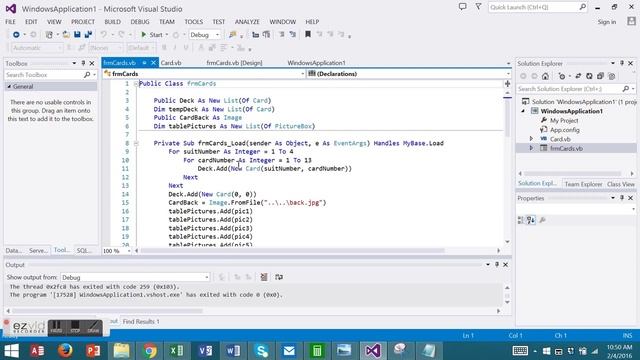Switch to the frmCards.vb [Design] tab

pos(234,63)
